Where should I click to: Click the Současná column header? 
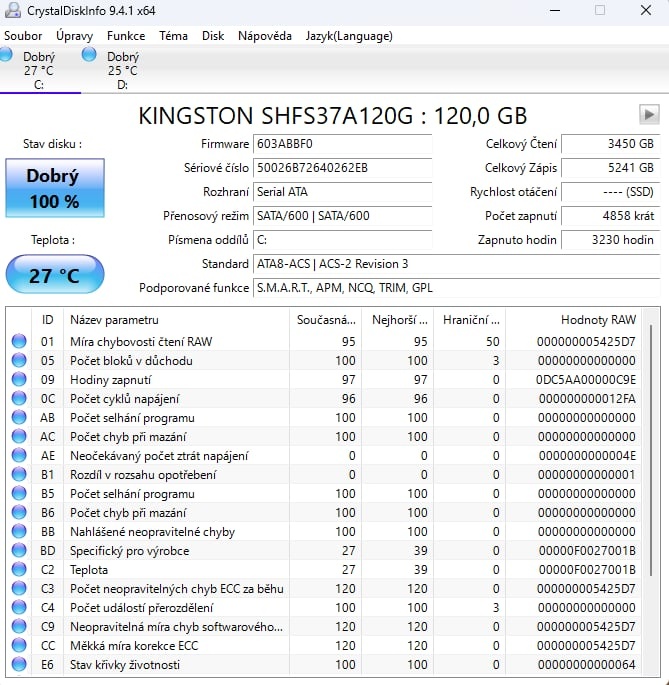click(326, 320)
